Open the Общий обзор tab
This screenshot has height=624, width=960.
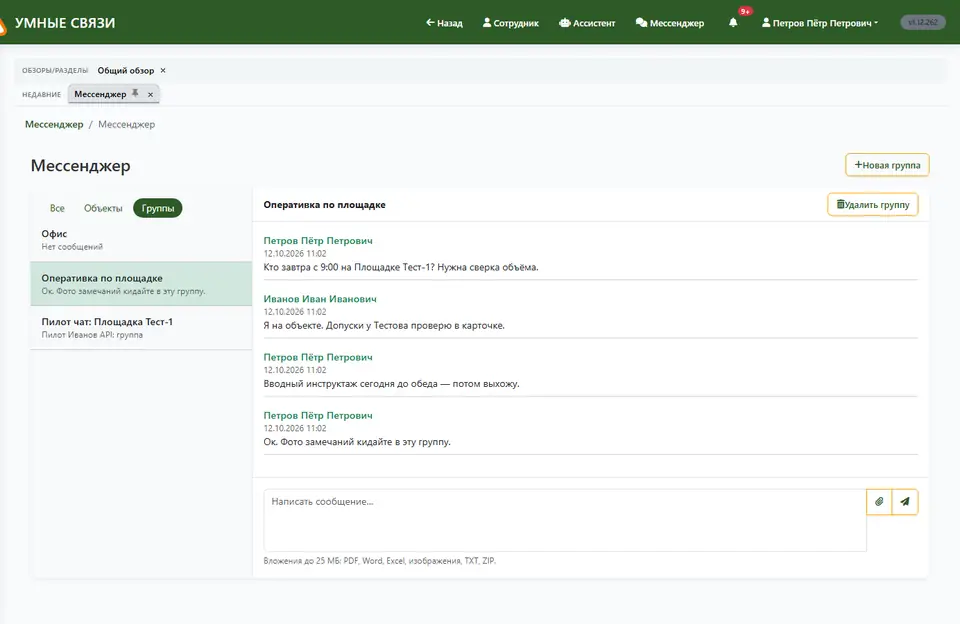(126, 70)
